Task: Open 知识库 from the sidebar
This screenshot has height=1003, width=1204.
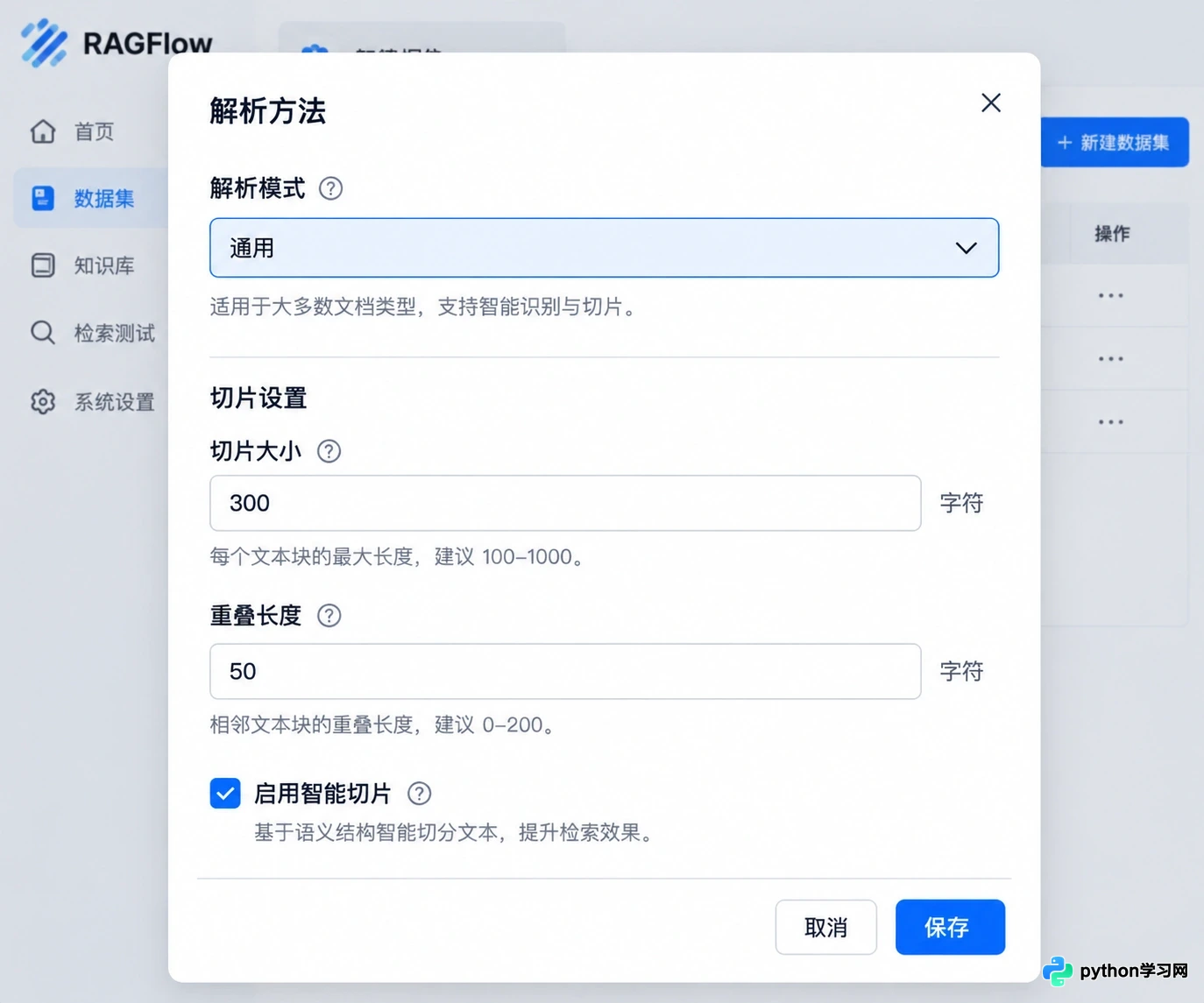Action: [x=104, y=265]
